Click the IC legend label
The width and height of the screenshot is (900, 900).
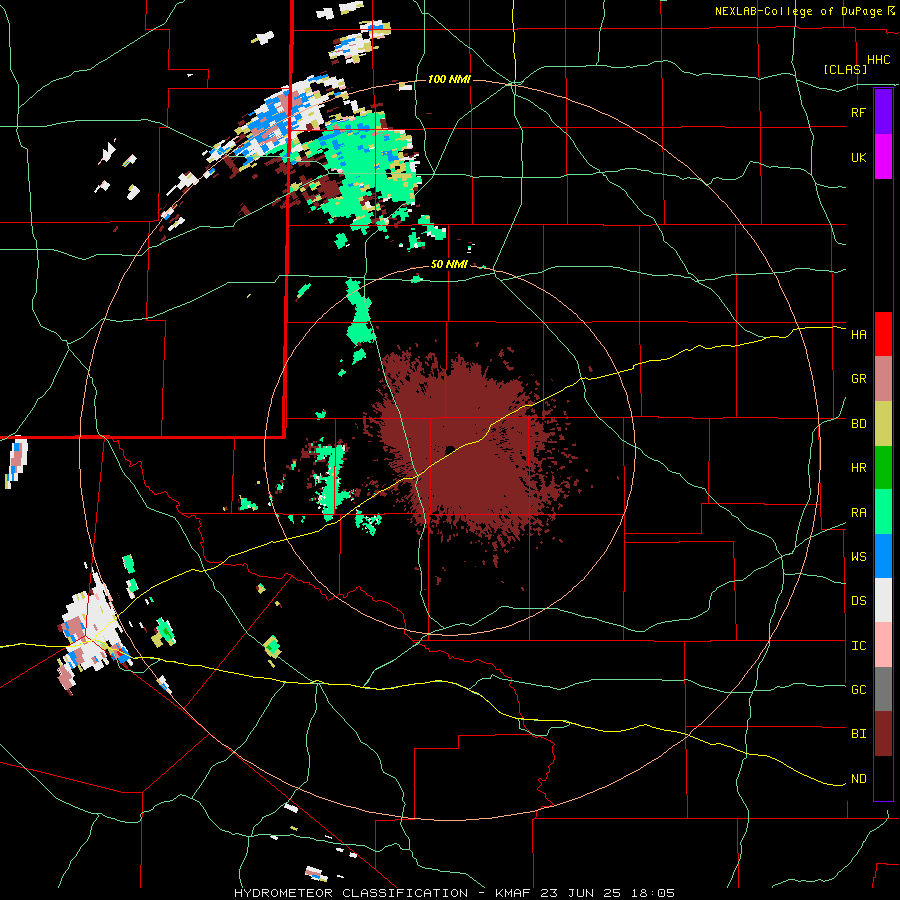[858, 646]
